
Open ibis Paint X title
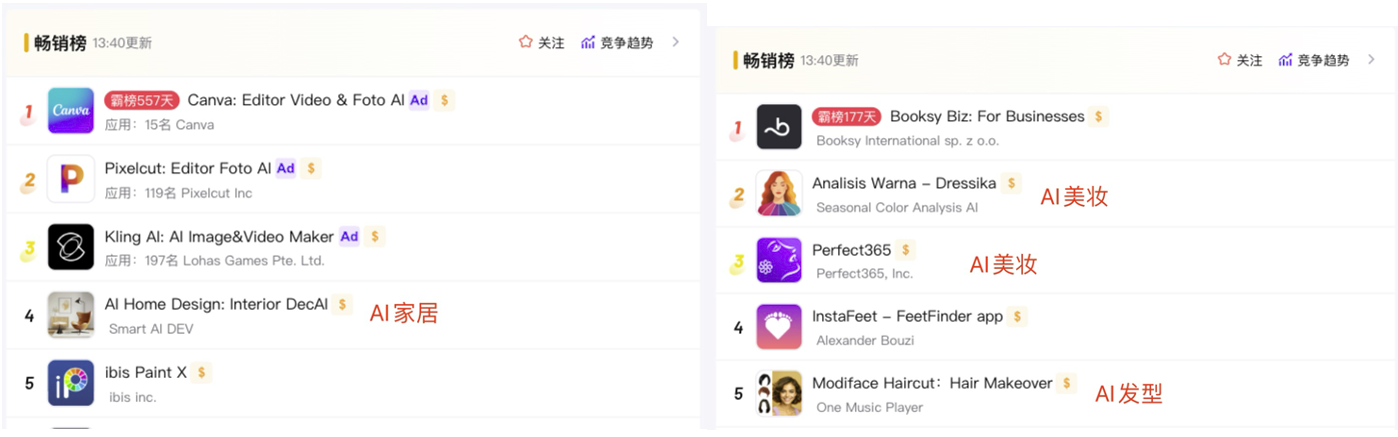[146, 373]
